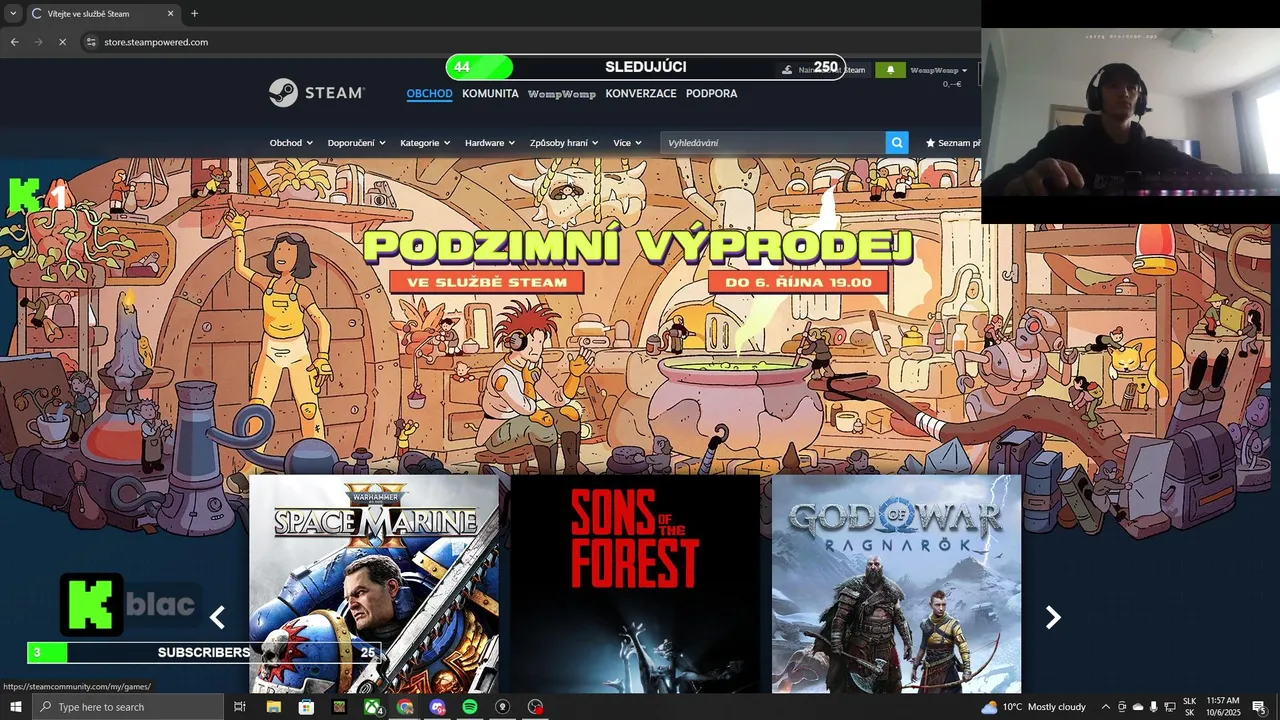Open the Windows Start menu
Screen dimensions: 1280x720
pyautogui.click(x=15, y=707)
